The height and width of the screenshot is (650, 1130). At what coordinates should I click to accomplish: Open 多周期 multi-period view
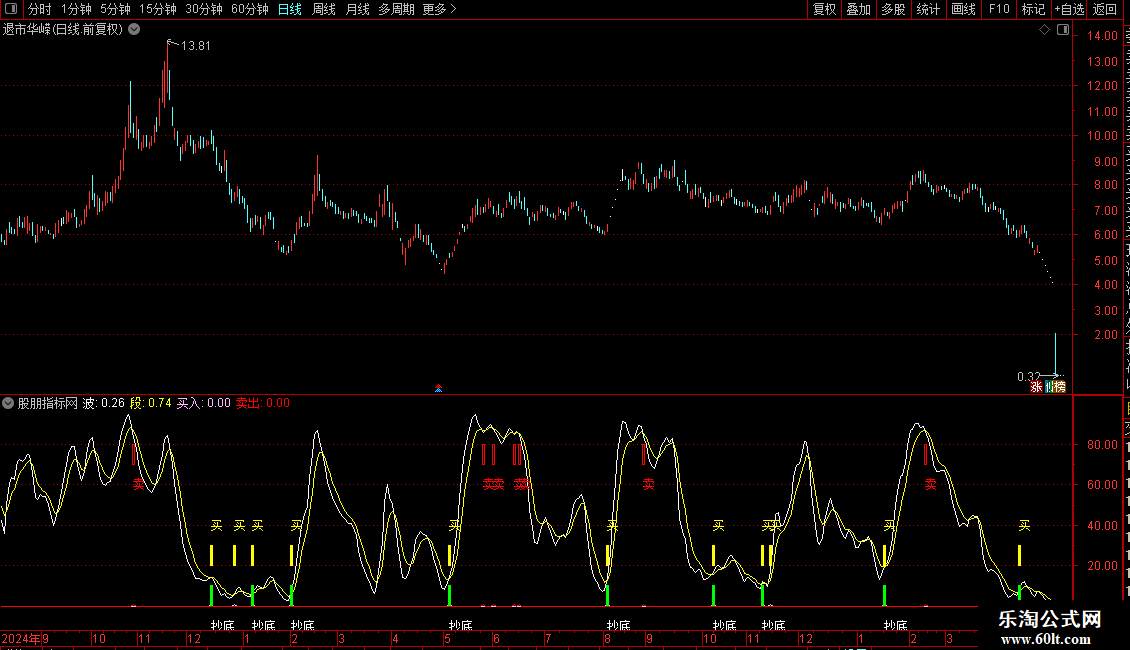pyautogui.click(x=396, y=9)
